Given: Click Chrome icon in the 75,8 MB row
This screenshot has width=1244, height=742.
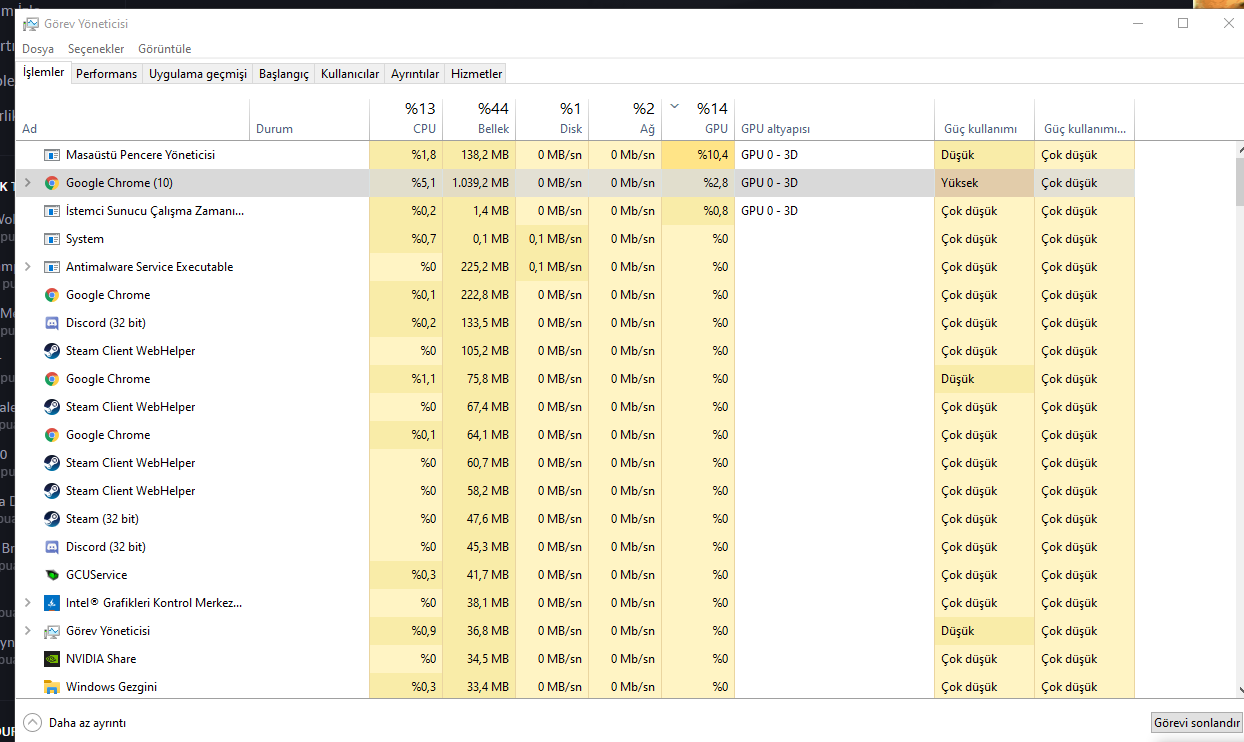Looking at the screenshot, I should [52, 379].
